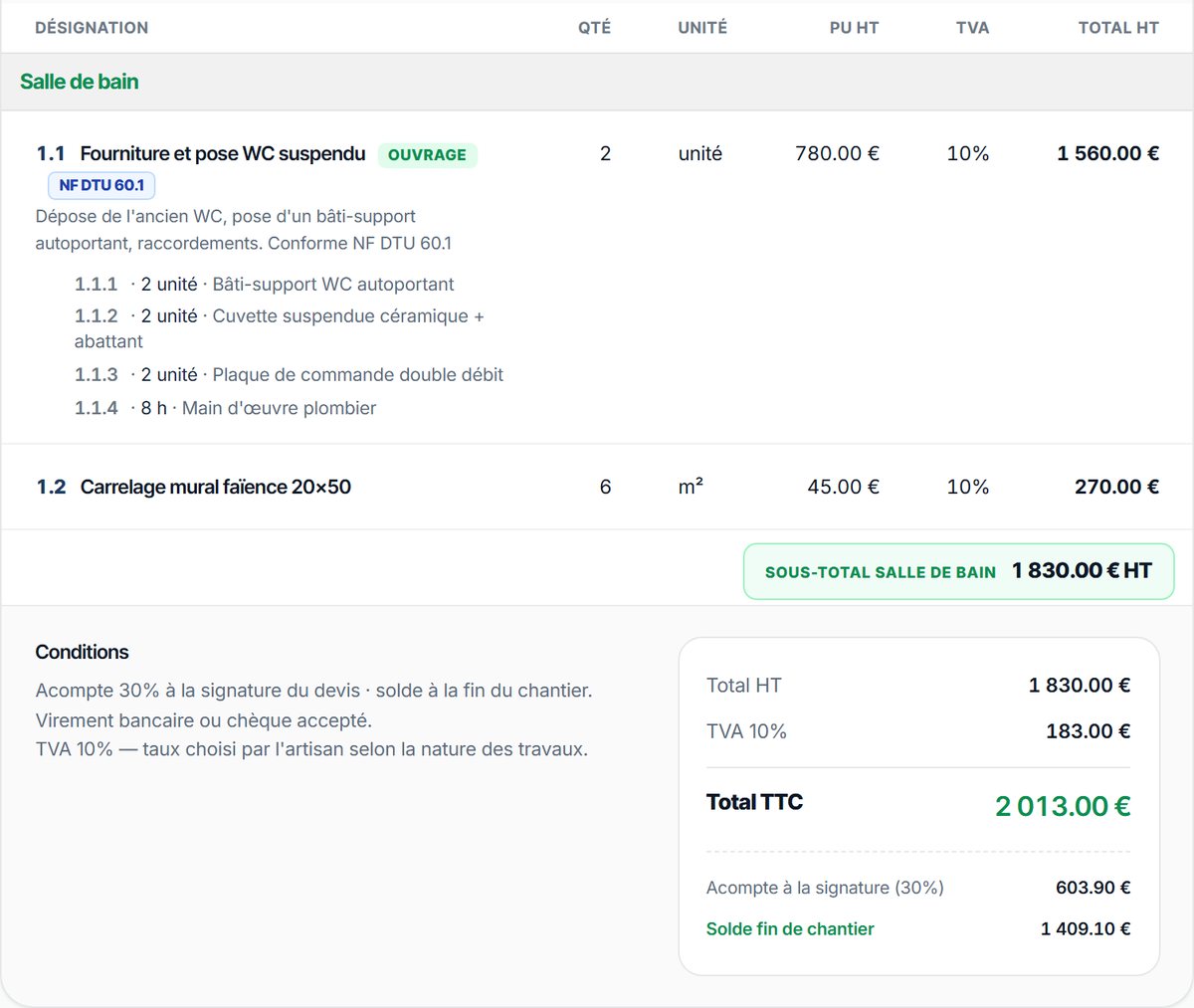Click the deposit amount 603.90 €
Screen dimensions: 1194x1008
pyautogui.click(x=1093, y=888)
